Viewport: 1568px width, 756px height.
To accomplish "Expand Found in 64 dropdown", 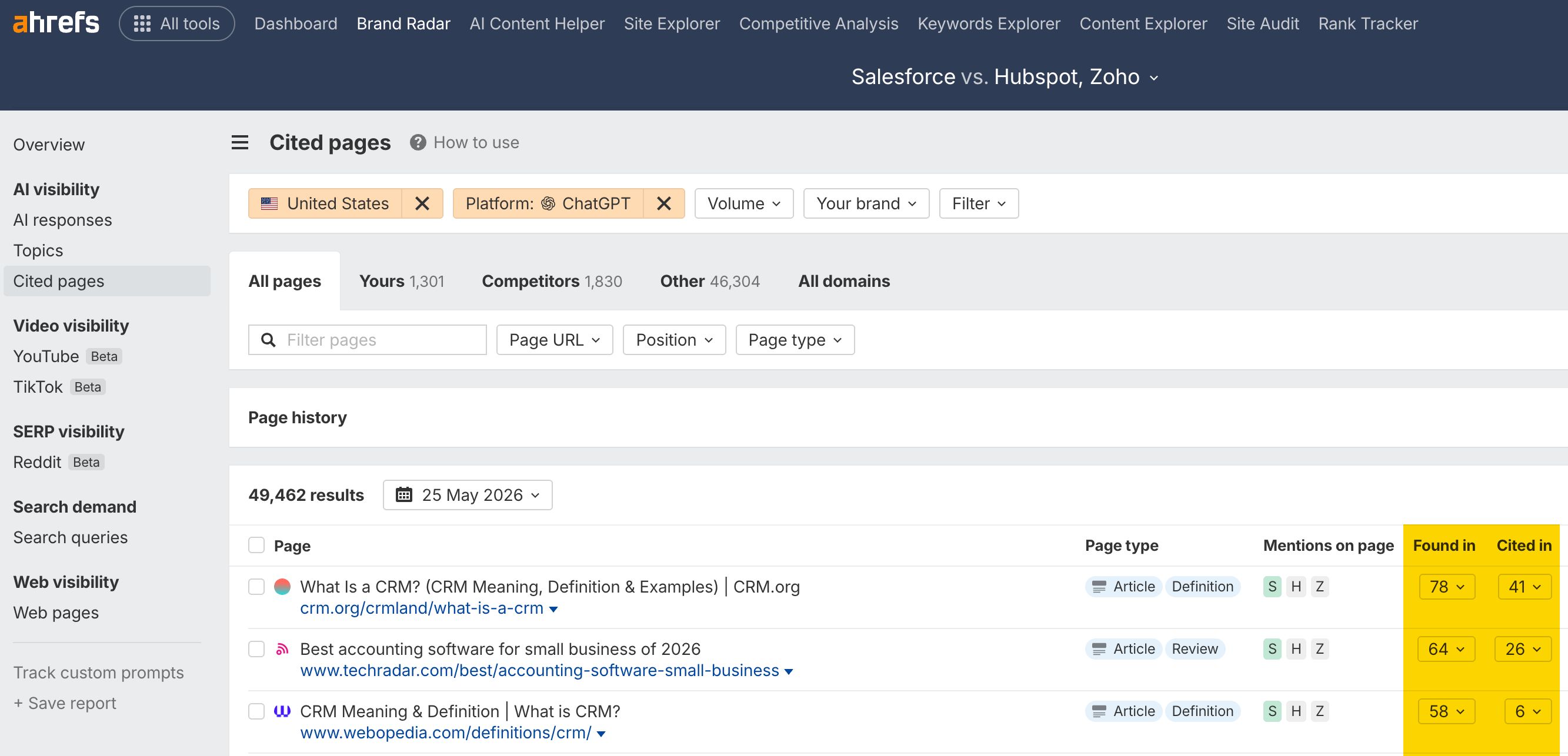I will (1446, 649).
